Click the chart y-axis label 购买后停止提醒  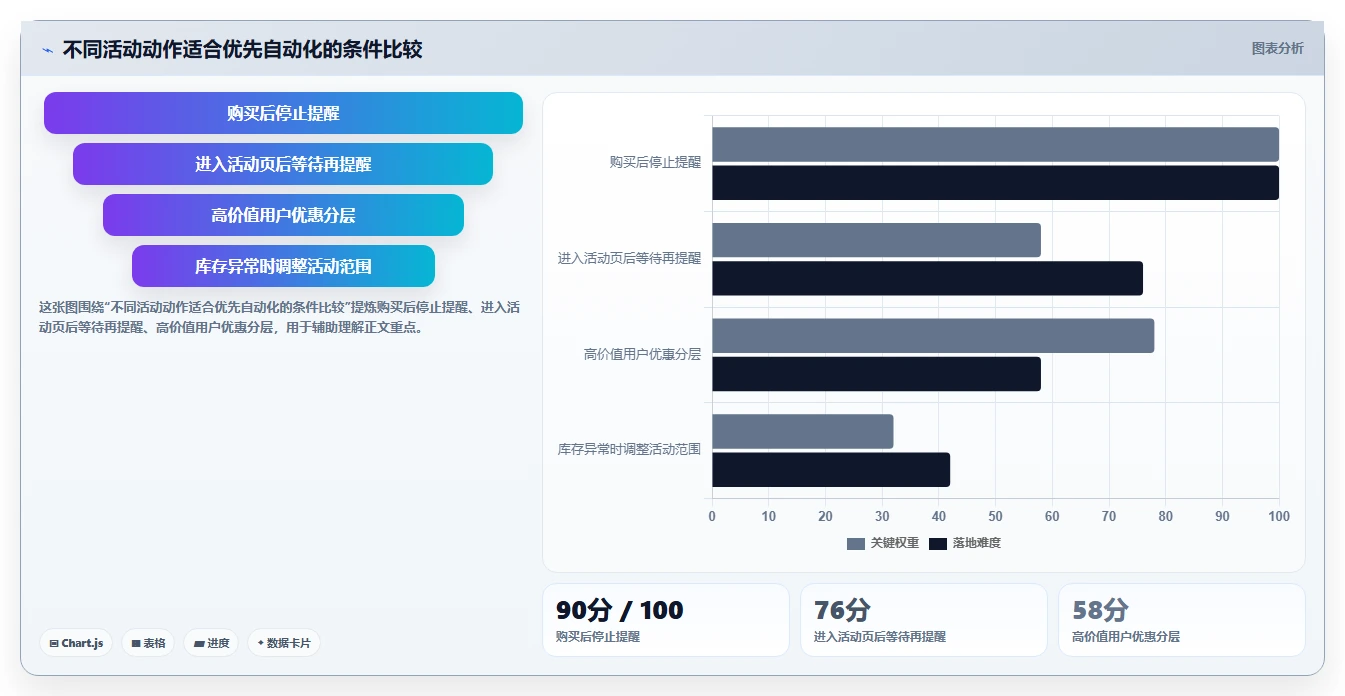coord(655,162)
